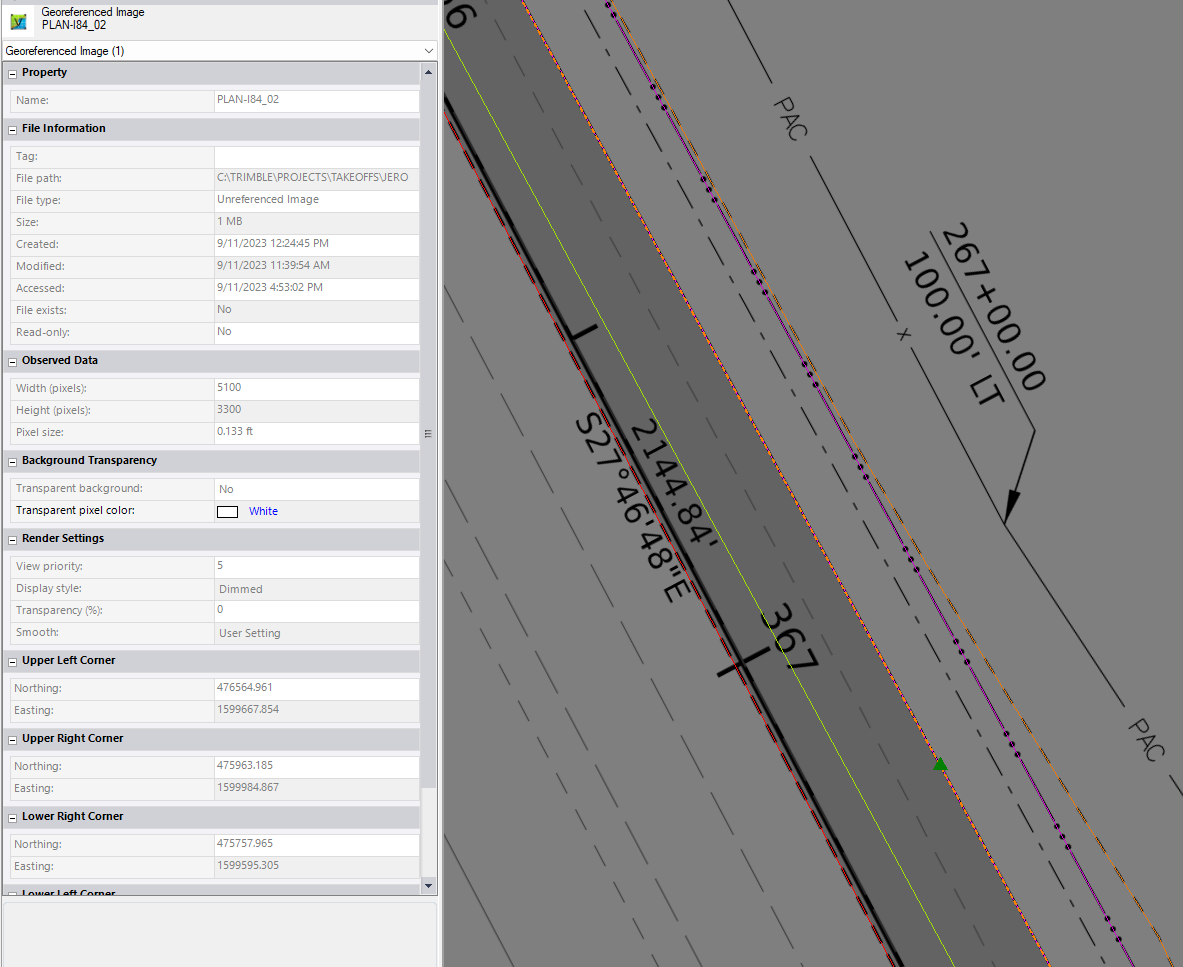1183x967 pixels.
Task: Select the Modified date 9/11/2023 11:39:54 AM
Action: (317, 266)
